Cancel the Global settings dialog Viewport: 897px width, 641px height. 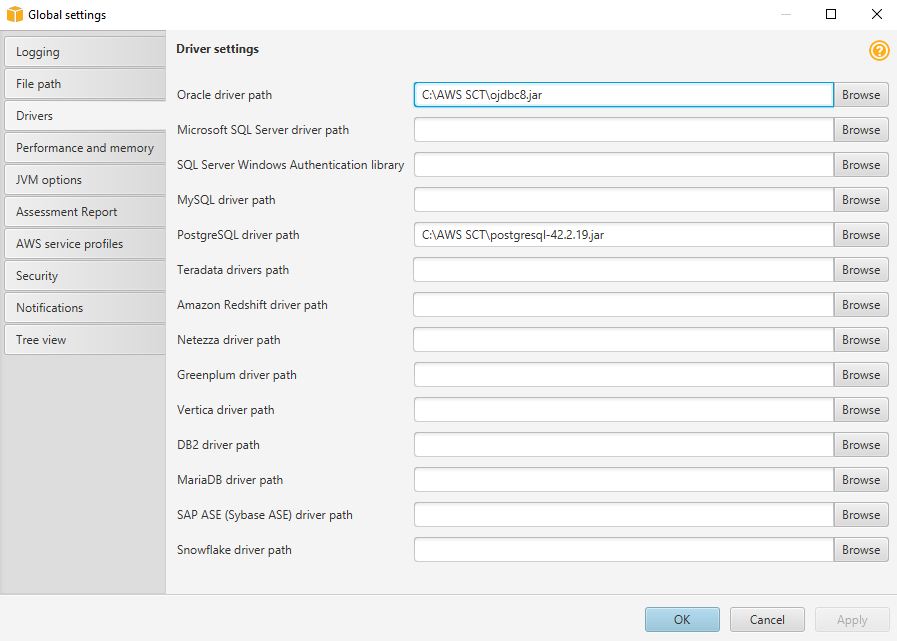click(x=767, y=619)
